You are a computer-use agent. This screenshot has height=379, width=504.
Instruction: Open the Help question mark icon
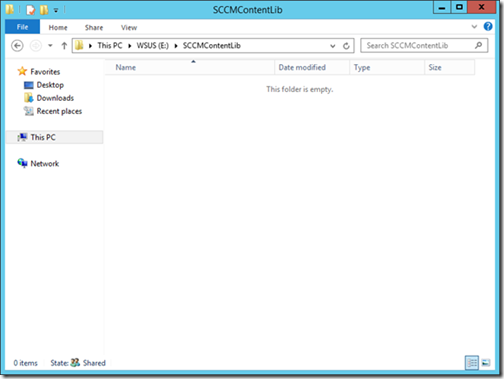point(488,26)
